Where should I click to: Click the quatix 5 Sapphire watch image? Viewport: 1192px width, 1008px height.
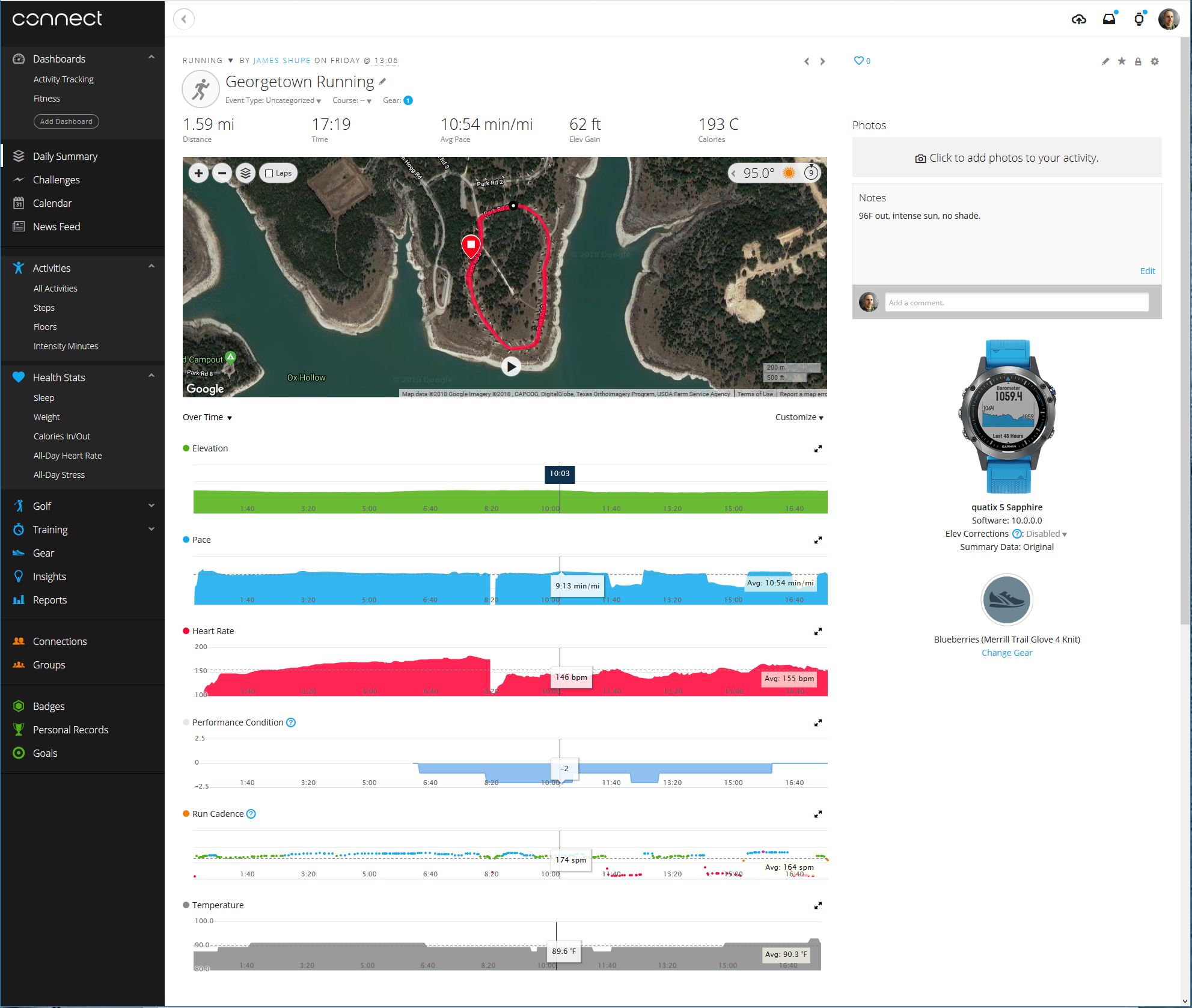point(1007,417)
